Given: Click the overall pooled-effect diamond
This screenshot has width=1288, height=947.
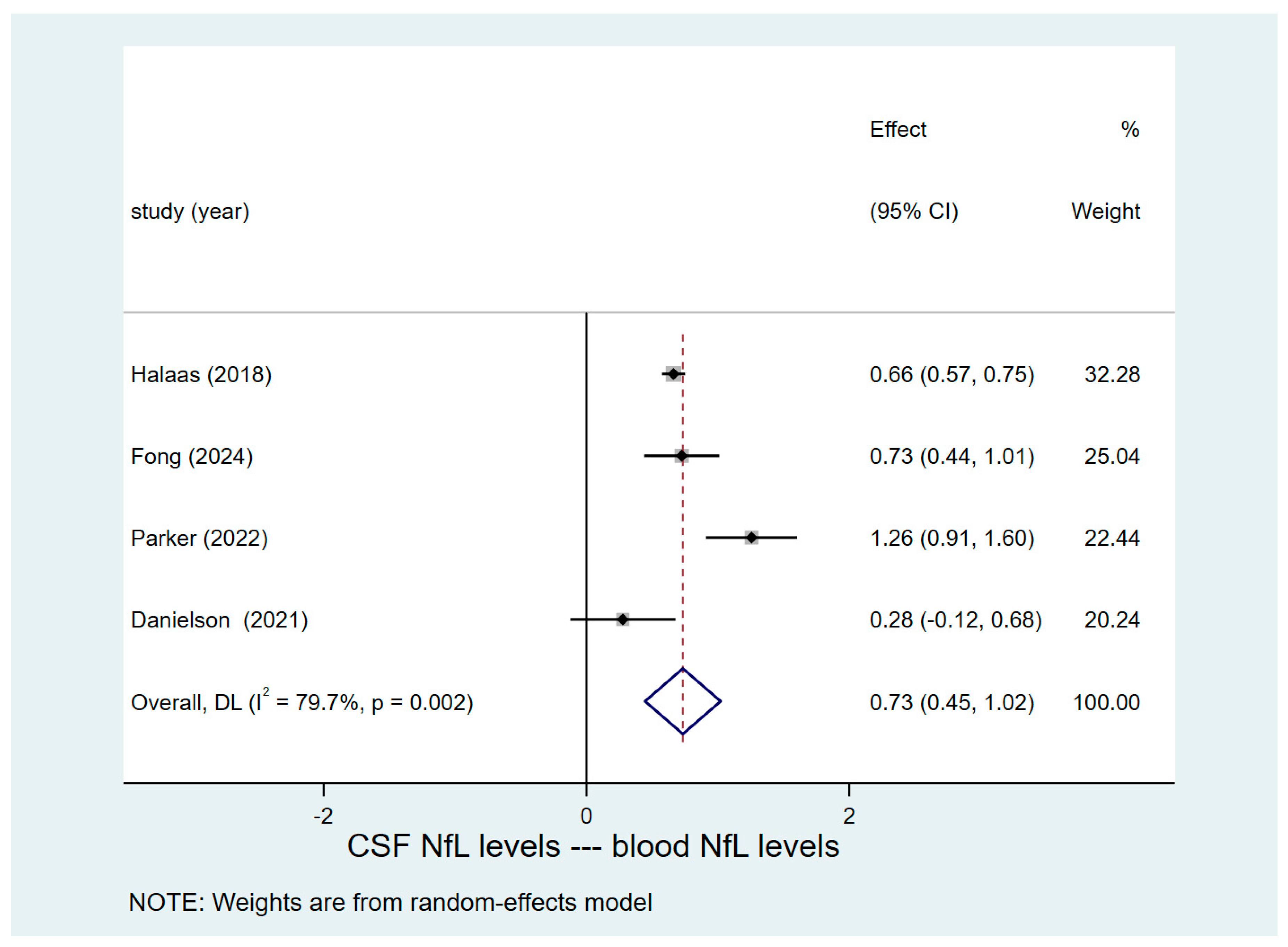Looking at the screenshot, I should [682, 702].
